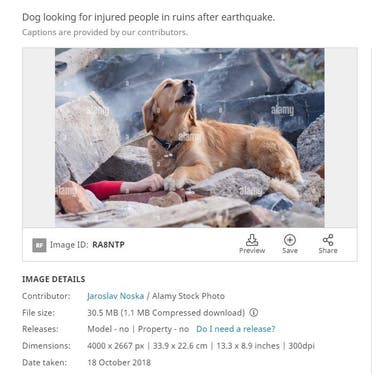Image resolution: width=372 pixels, height=374 pixels.
Task: Click the alamy watermark on the photo's right side
Action: 282,110
